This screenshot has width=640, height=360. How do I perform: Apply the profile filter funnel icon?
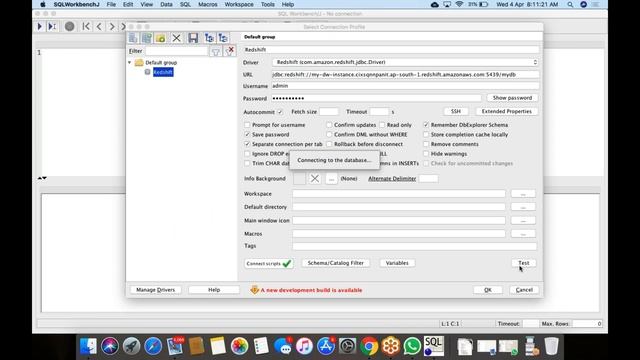coord(216,51)
